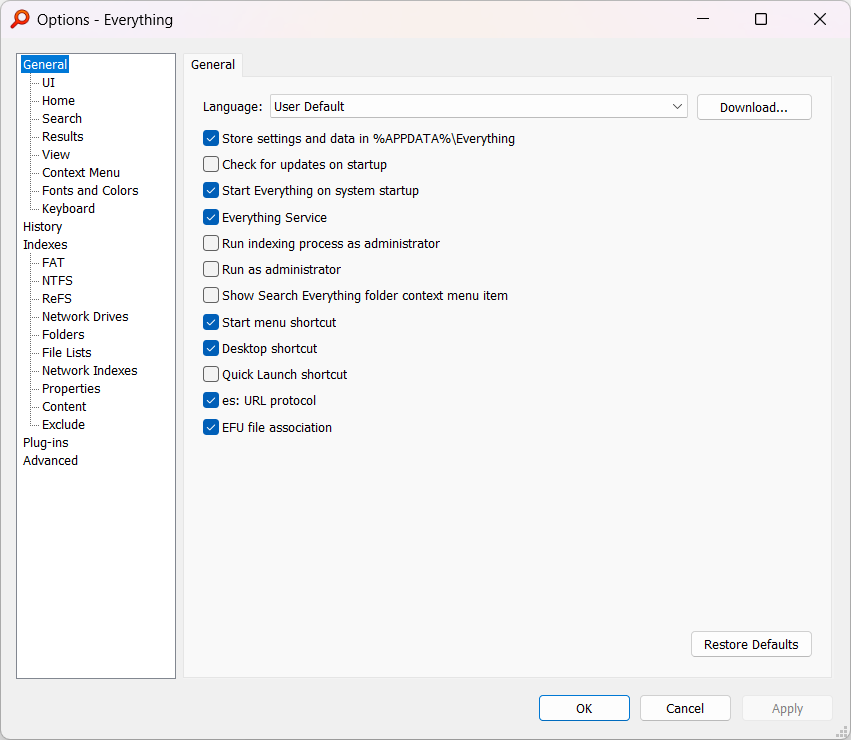Open Fonts and Colors settings
Image resolution: width=851 pixels, height=740 pixels.
[90, 191]
